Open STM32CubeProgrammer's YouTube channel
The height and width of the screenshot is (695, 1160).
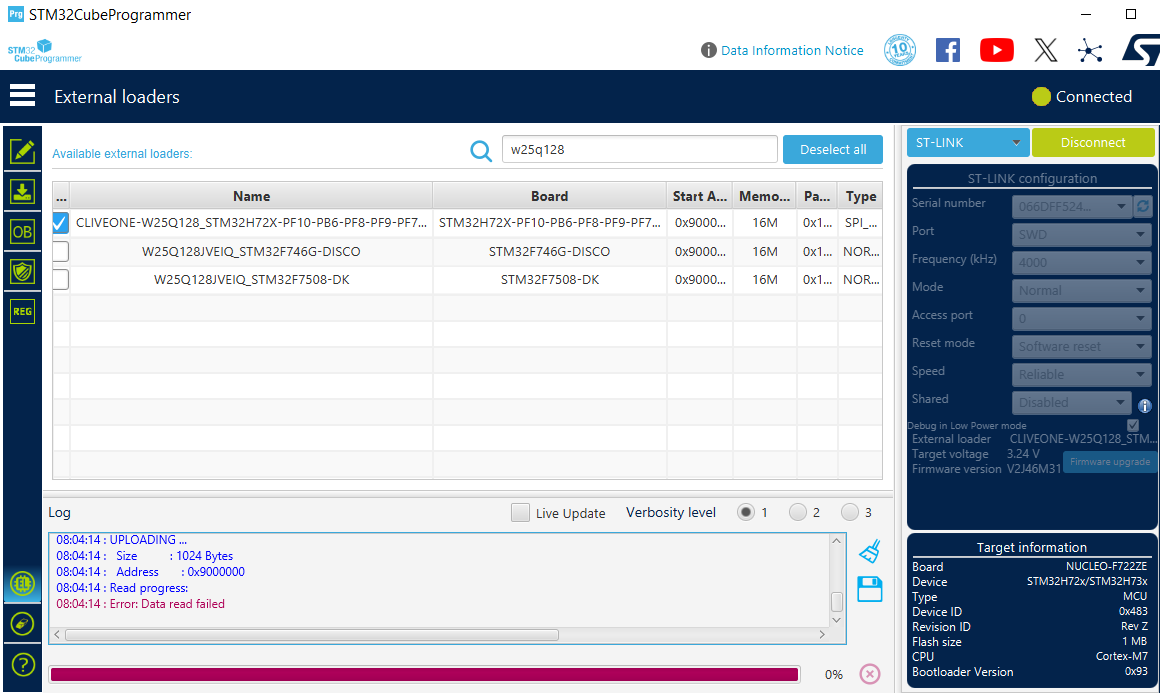pyautogui.click(x=996, y=49)
